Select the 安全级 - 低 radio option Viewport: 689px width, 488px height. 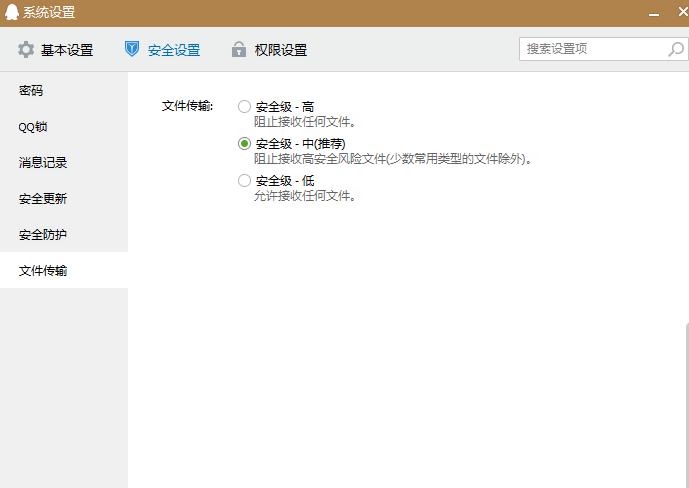coord(244,181)
